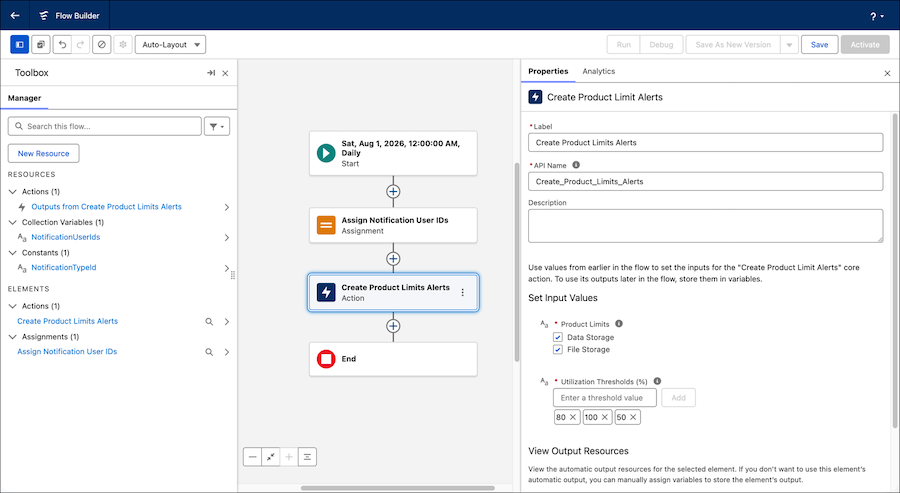
Task: Expand NotificationTypeId details chevron
Action: point(227,268)
